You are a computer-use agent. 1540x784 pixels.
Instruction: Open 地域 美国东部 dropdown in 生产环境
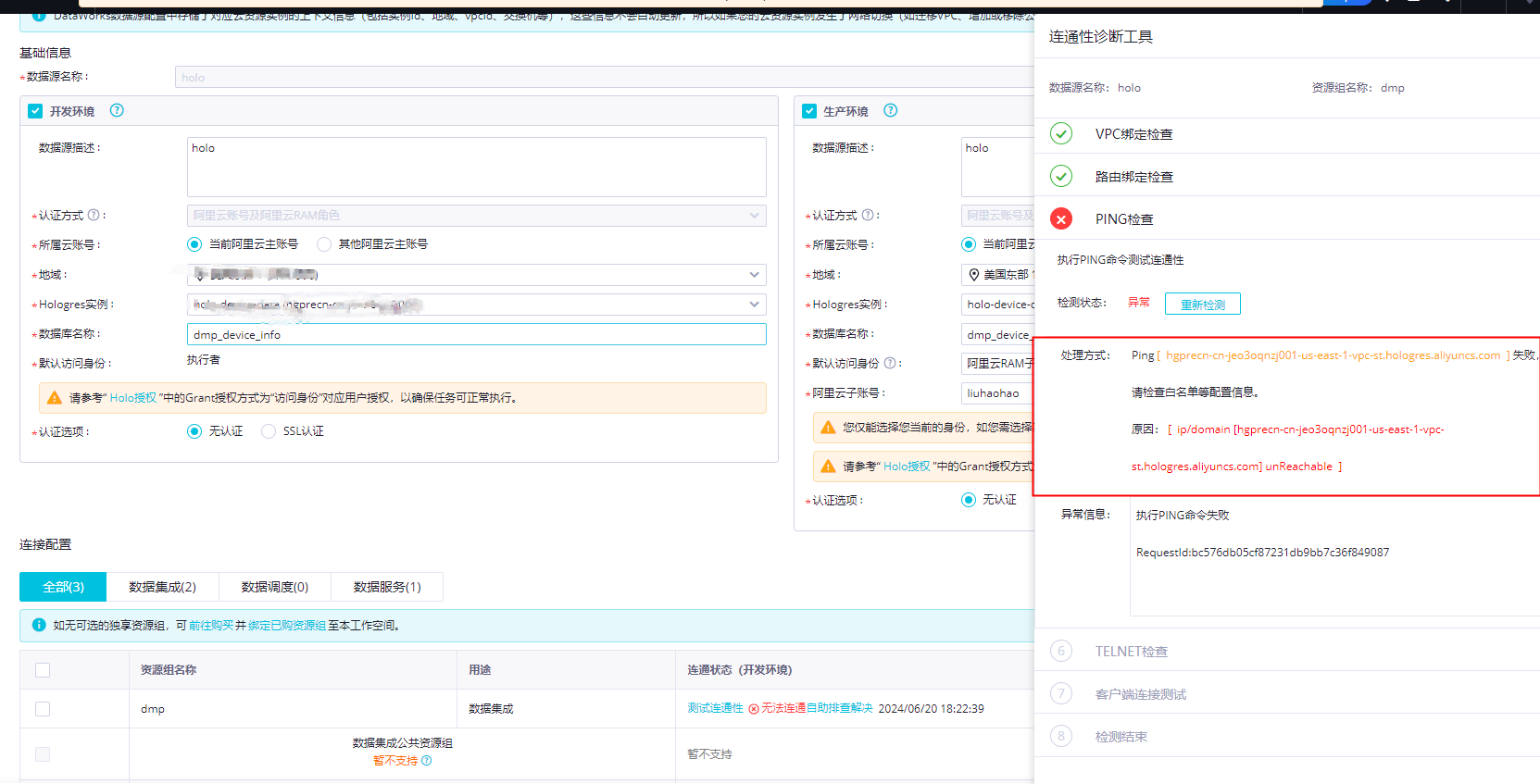998,275
